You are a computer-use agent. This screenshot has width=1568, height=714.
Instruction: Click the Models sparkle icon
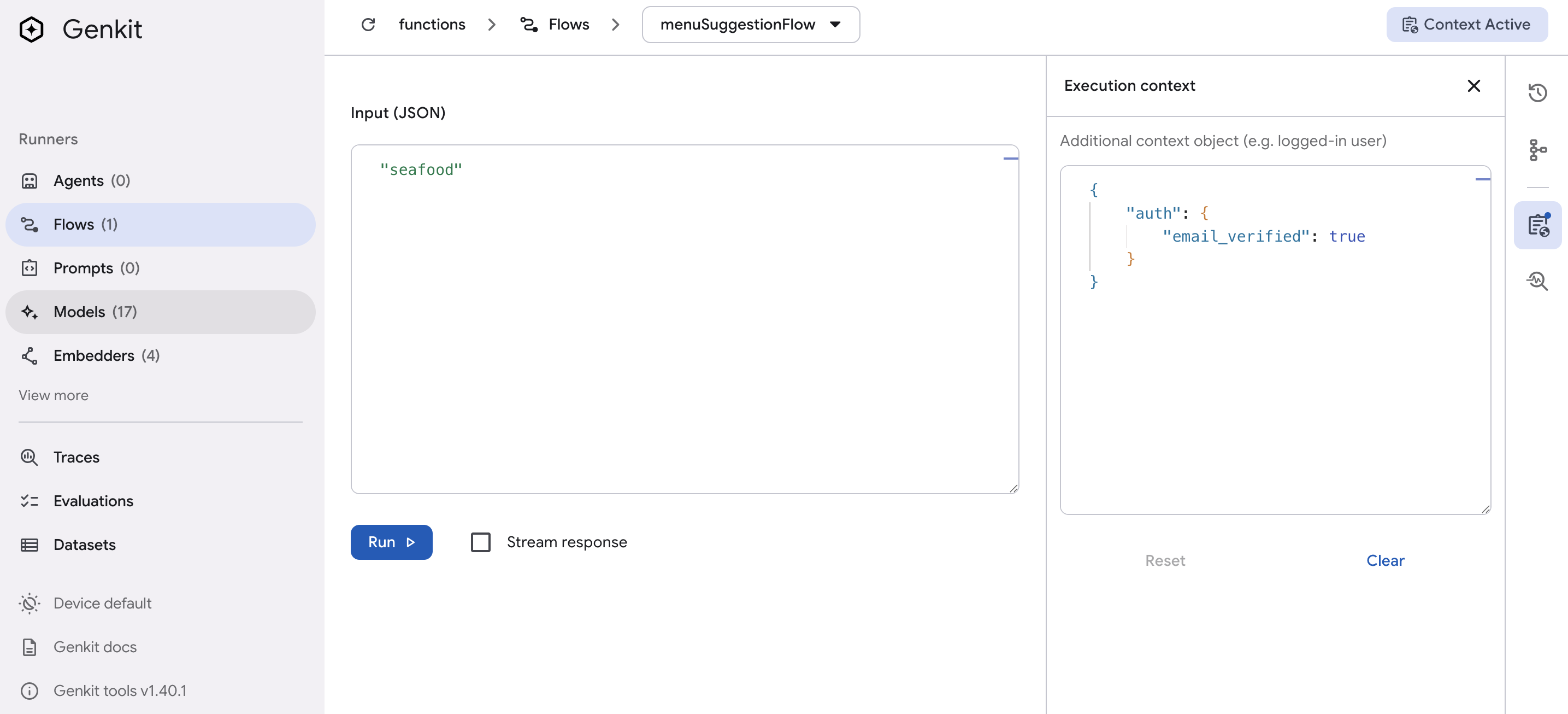pyautogui.click(x=29, y=312)
